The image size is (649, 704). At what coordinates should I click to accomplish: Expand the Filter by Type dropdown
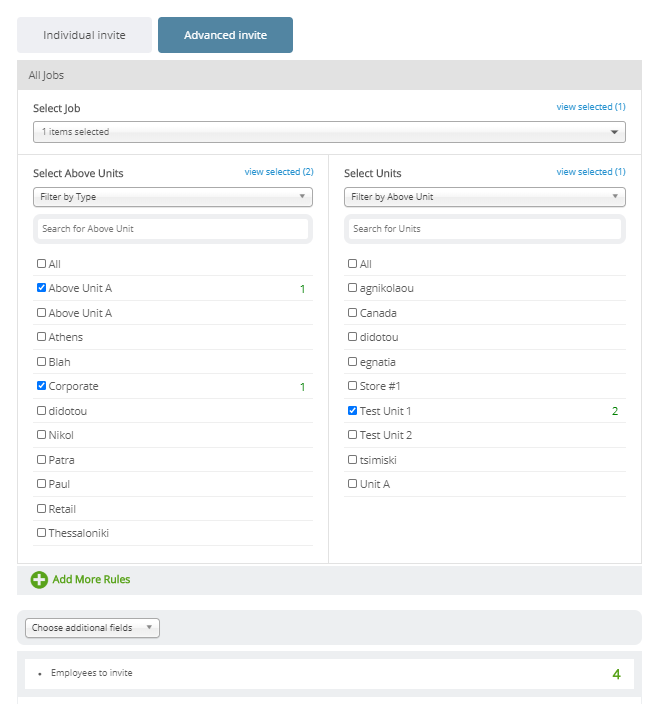(x=173, y=197)
